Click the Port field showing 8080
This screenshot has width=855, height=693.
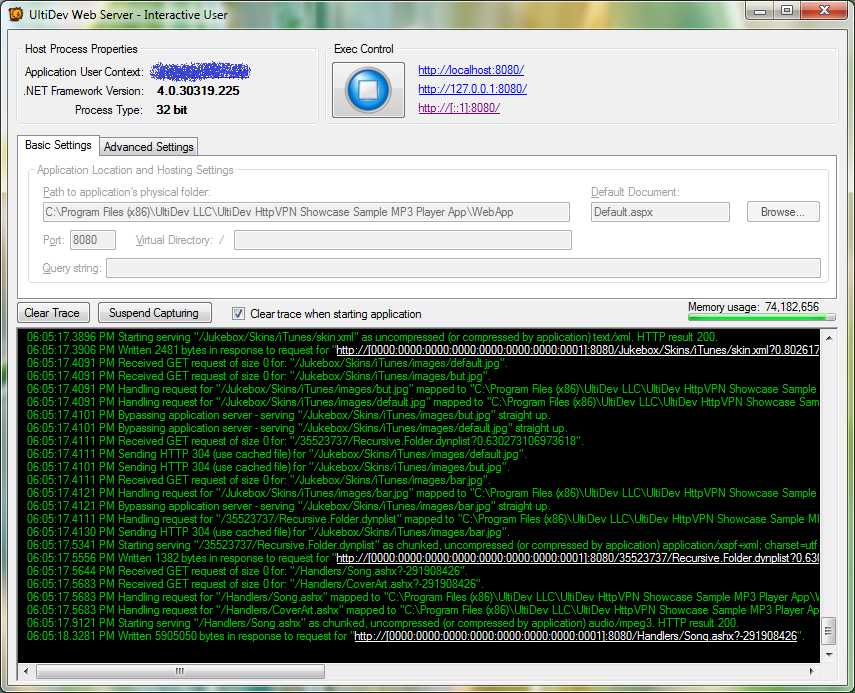coord(93,240)
